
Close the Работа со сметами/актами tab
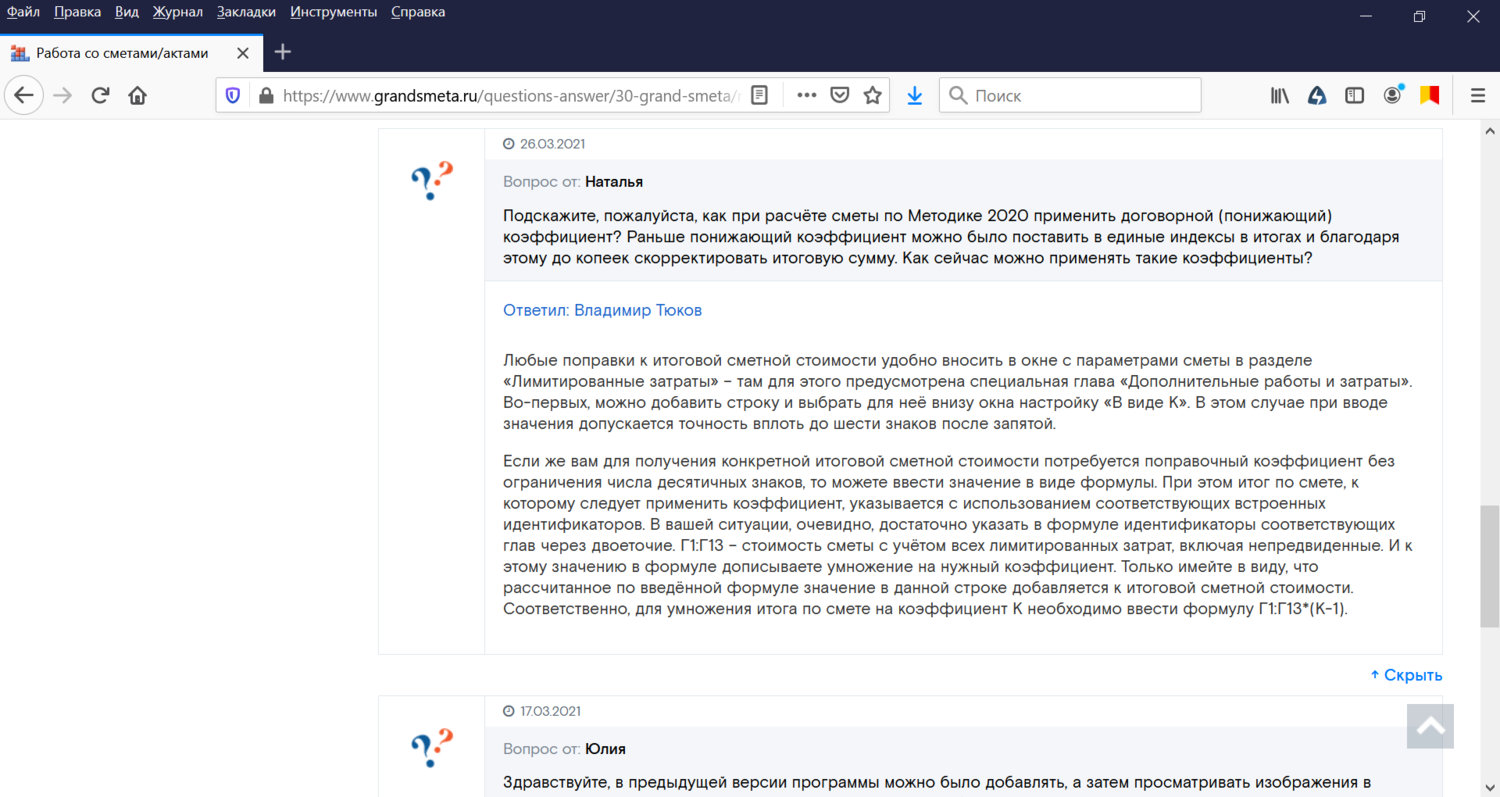(242, 52)
